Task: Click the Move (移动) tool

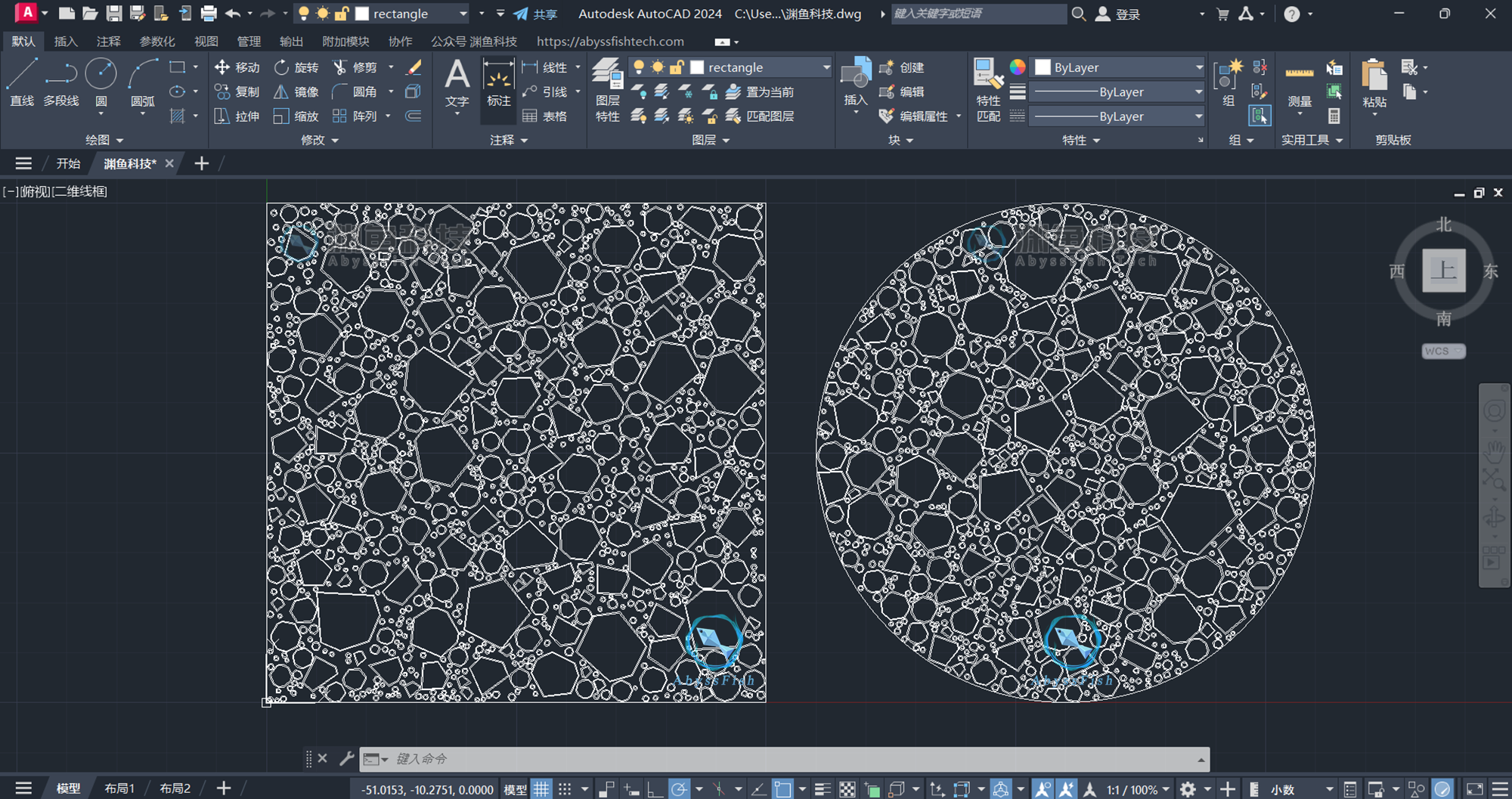Action: [x=237, y=67]
